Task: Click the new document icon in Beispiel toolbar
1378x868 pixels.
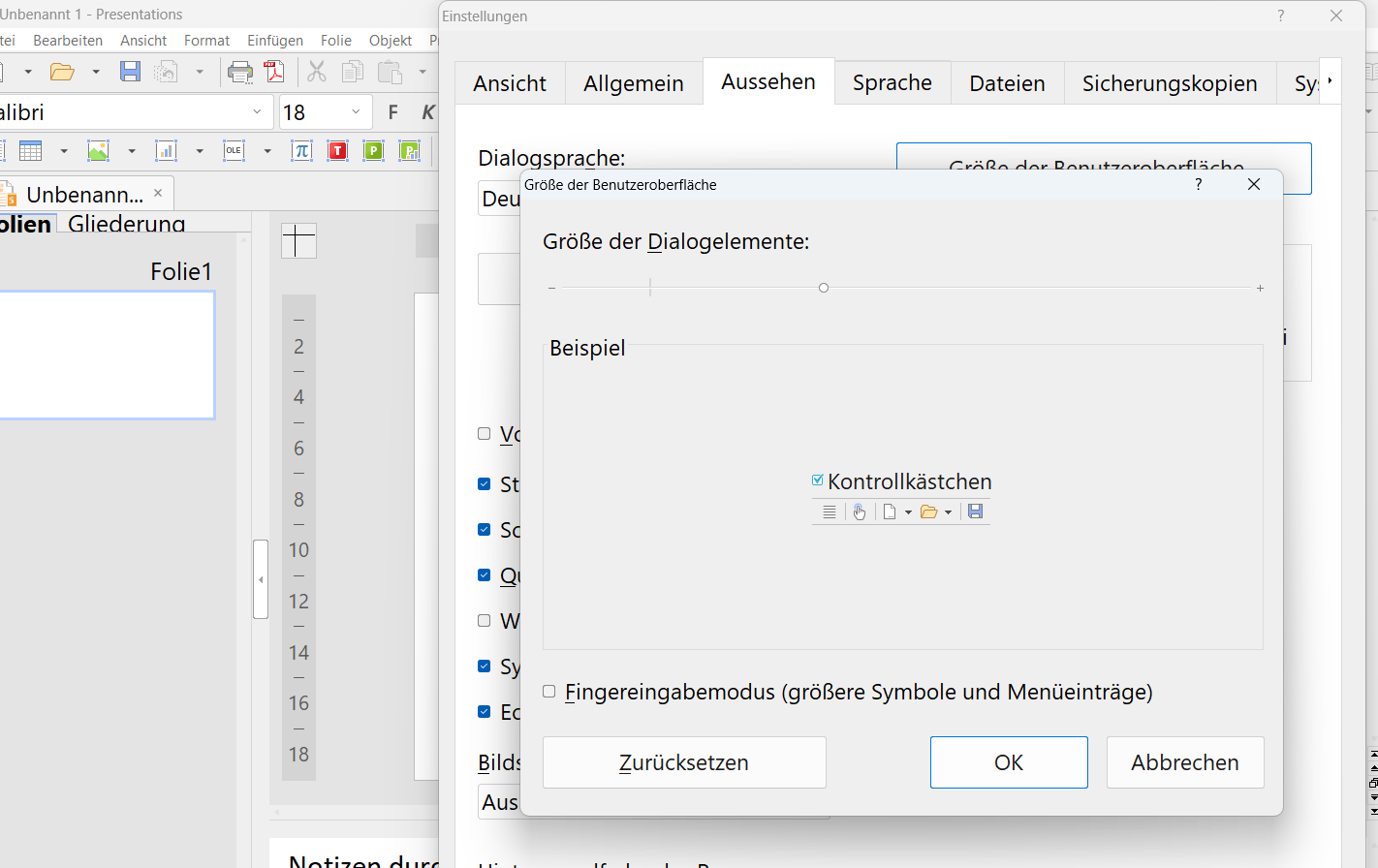Action: (890, 512)
